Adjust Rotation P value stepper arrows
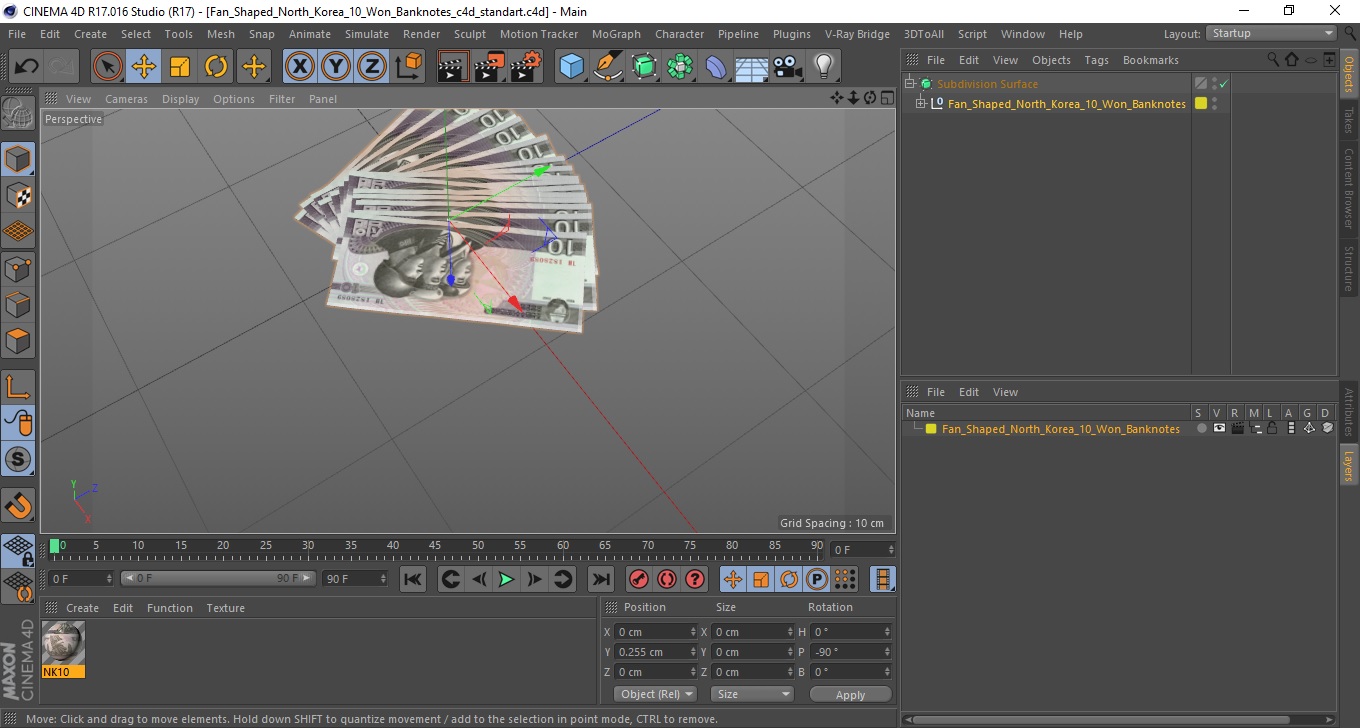1360x728 pixels. click(887, 652)
